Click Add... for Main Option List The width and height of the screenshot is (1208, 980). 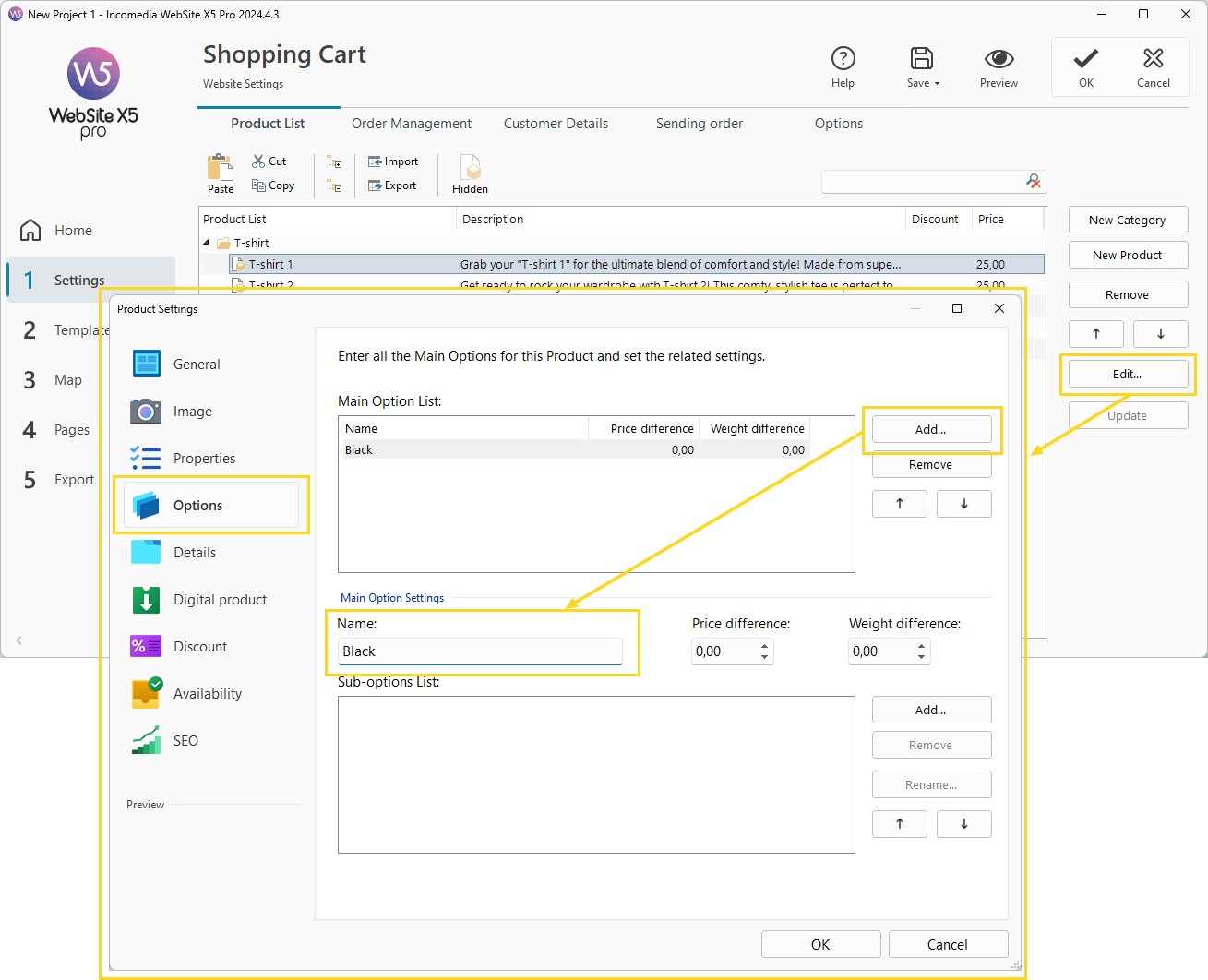[931, 430]
